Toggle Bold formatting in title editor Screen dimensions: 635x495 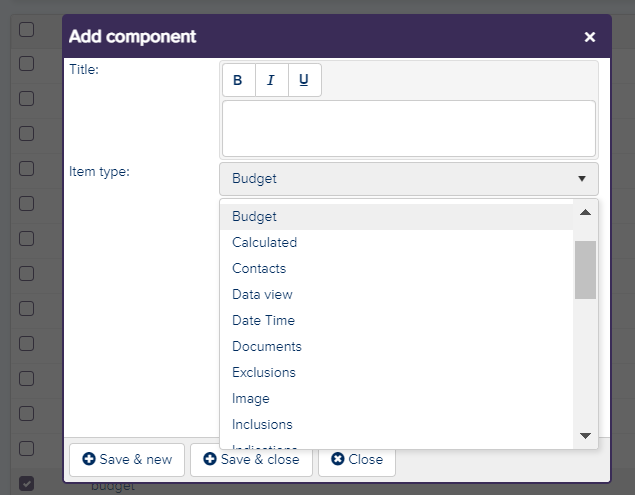[x=239, y=80]
